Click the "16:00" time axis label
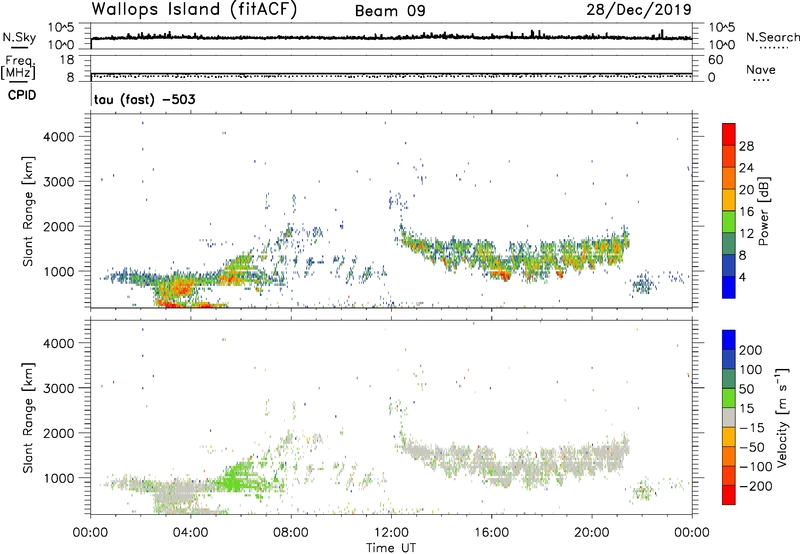Viewport: 800px width, 554px height. click(x=491, y=533)
